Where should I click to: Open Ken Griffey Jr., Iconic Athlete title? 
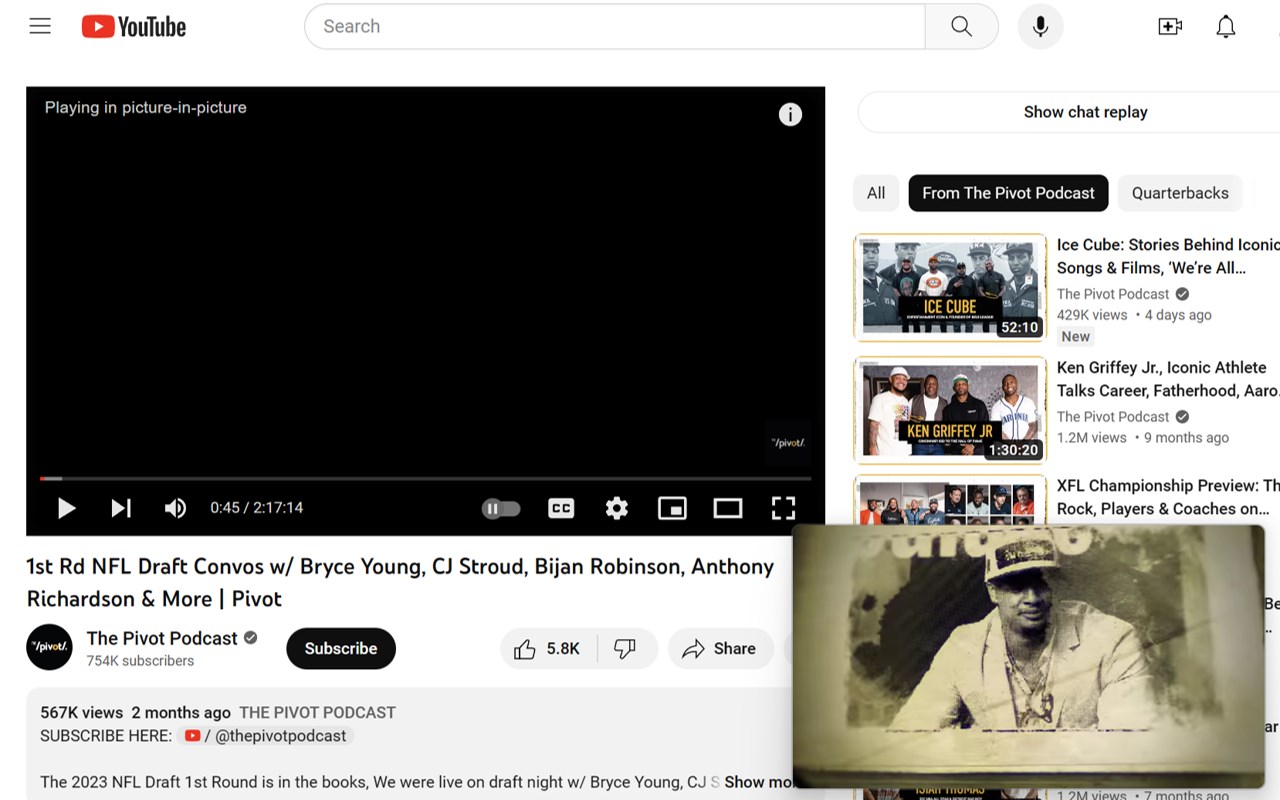point(1168,379)
